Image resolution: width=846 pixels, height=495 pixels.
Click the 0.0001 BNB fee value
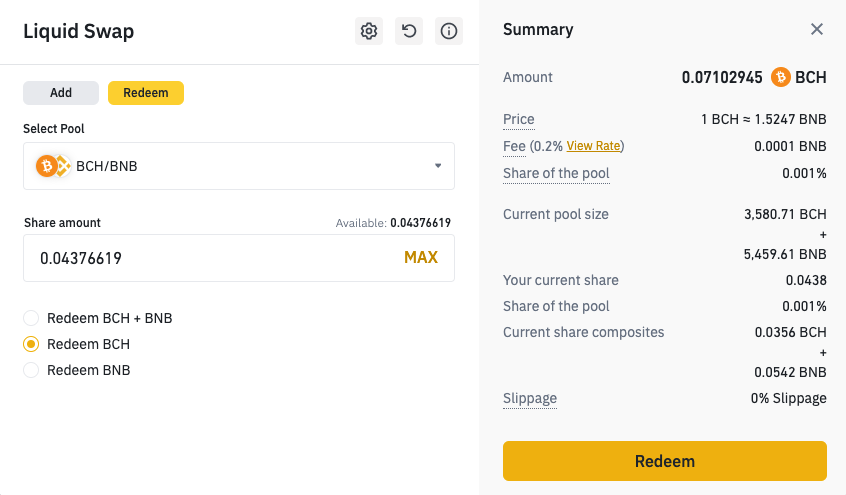[x=790, y=146]
